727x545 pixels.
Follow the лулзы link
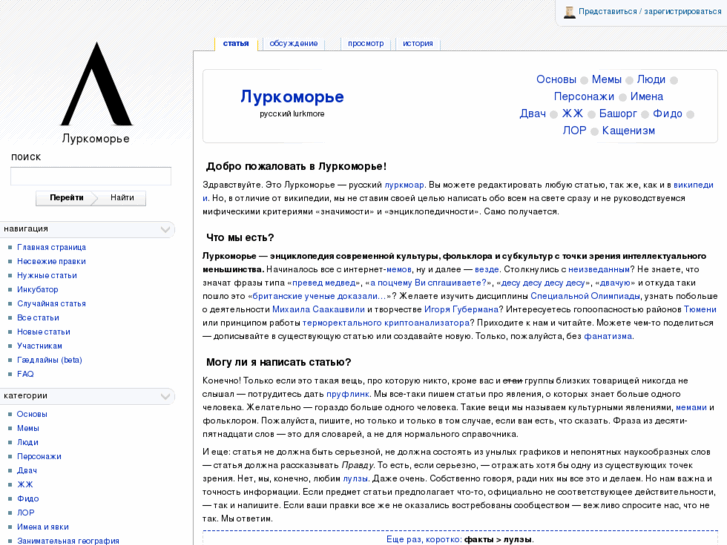(x=355, y=479)
